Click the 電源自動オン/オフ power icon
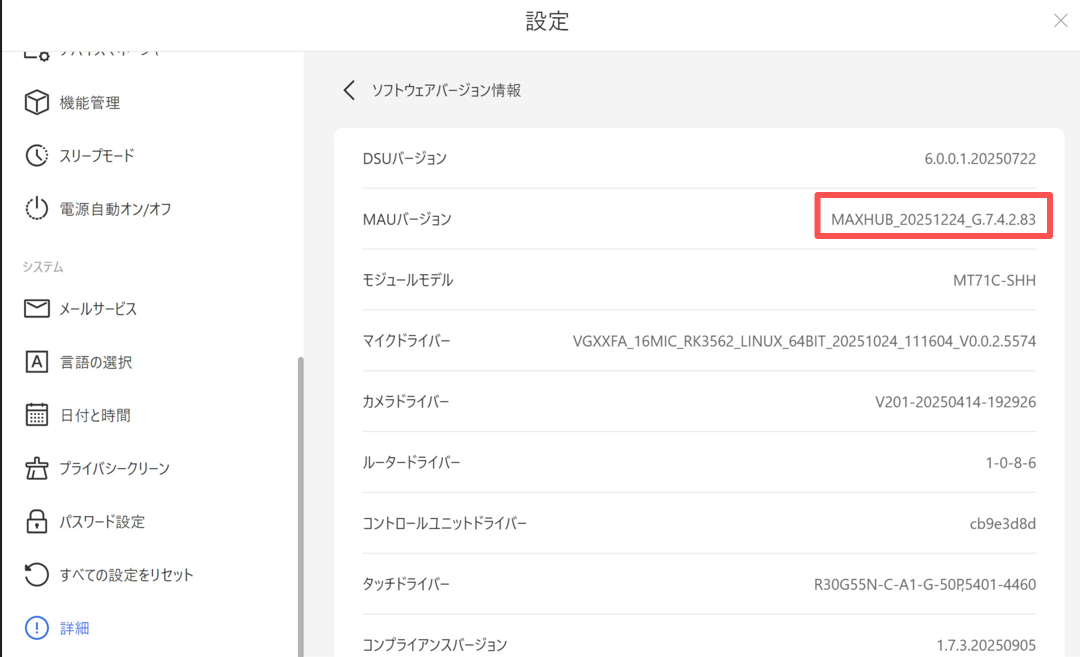The height and width of the screenshot is (657, 1080). [x=37, y=209]
